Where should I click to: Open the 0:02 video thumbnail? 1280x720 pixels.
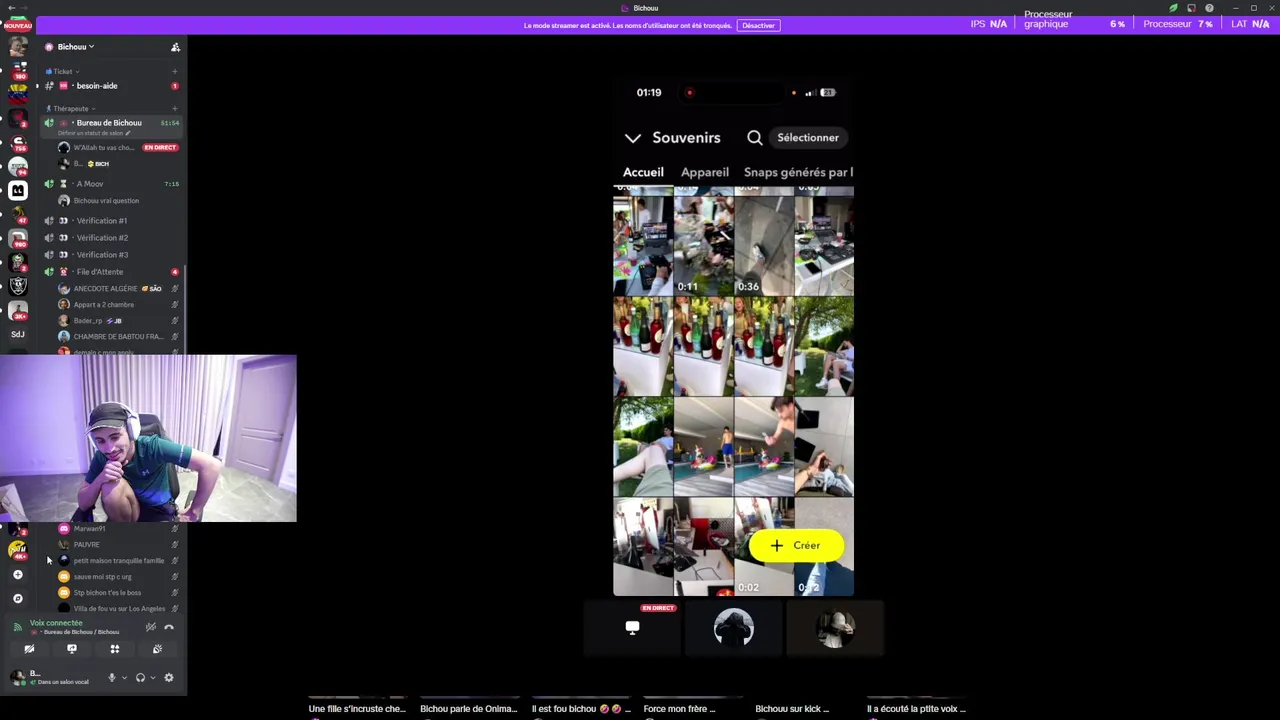[764, 548]
